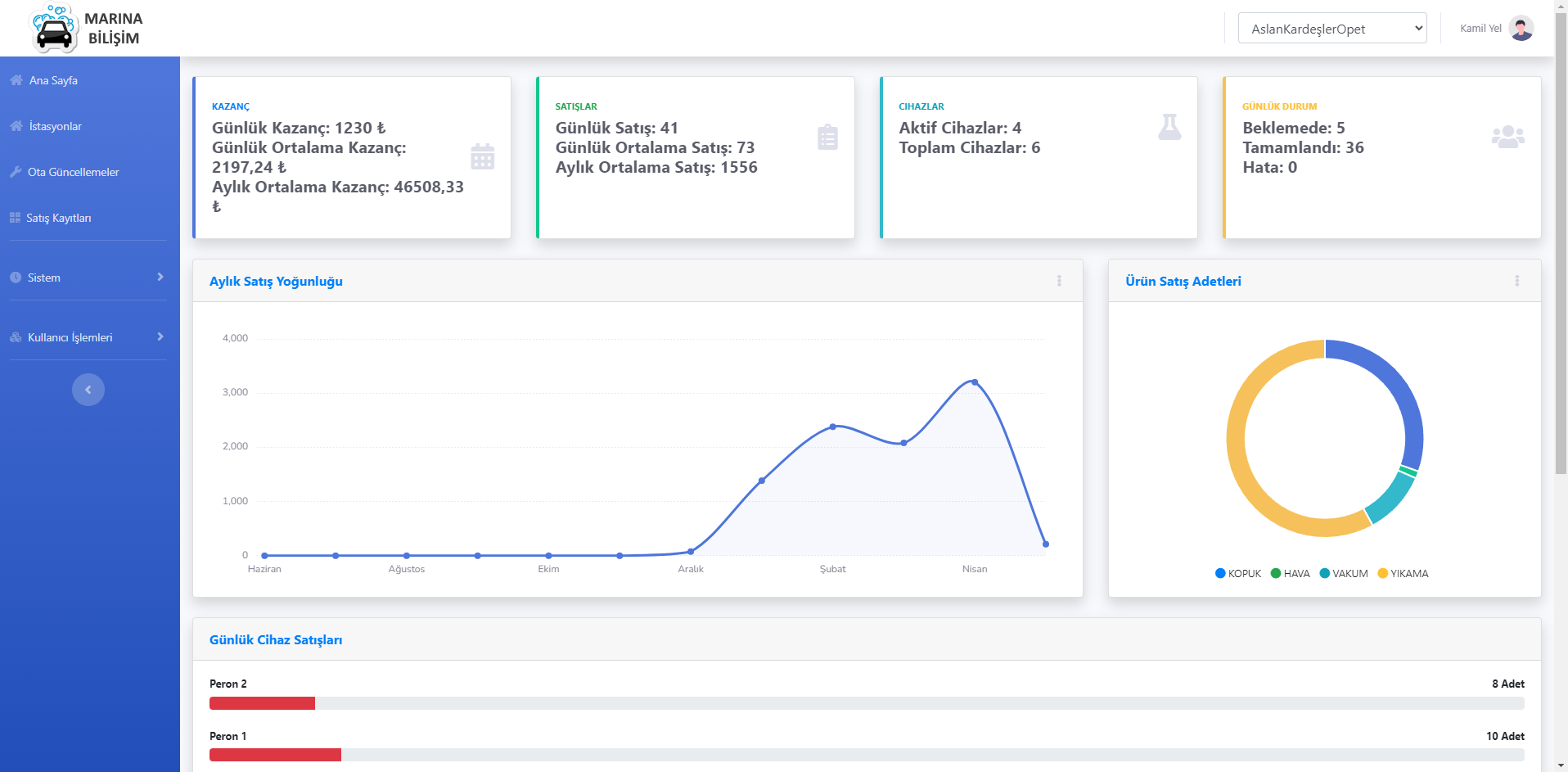Click the Kamil Yel profile avatar

tap(1521, 29)
